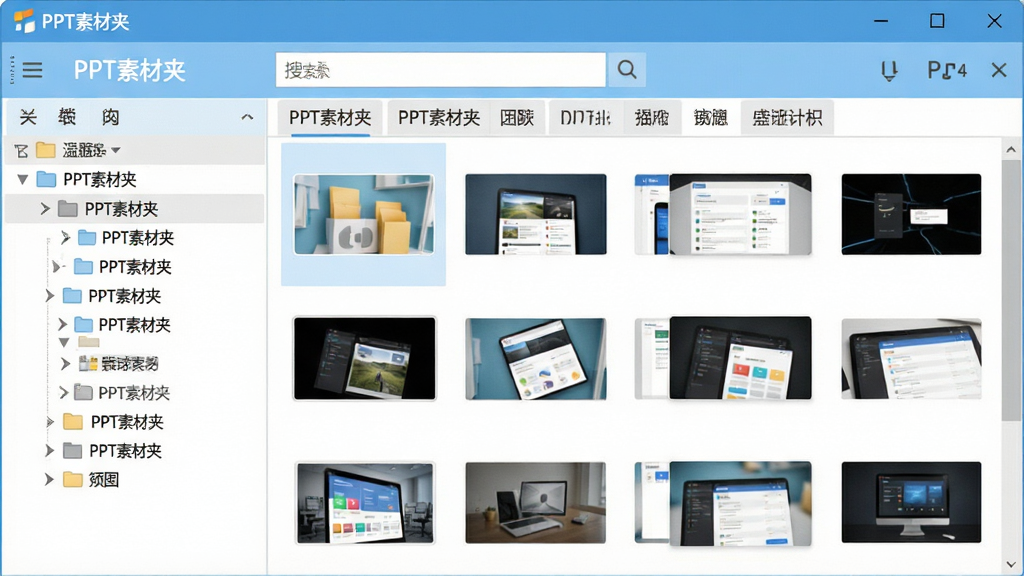Viewport: 1024px width, 576px height.
Task: Select the highlighted folders illustration thumbnail
Action: point(364,214)
